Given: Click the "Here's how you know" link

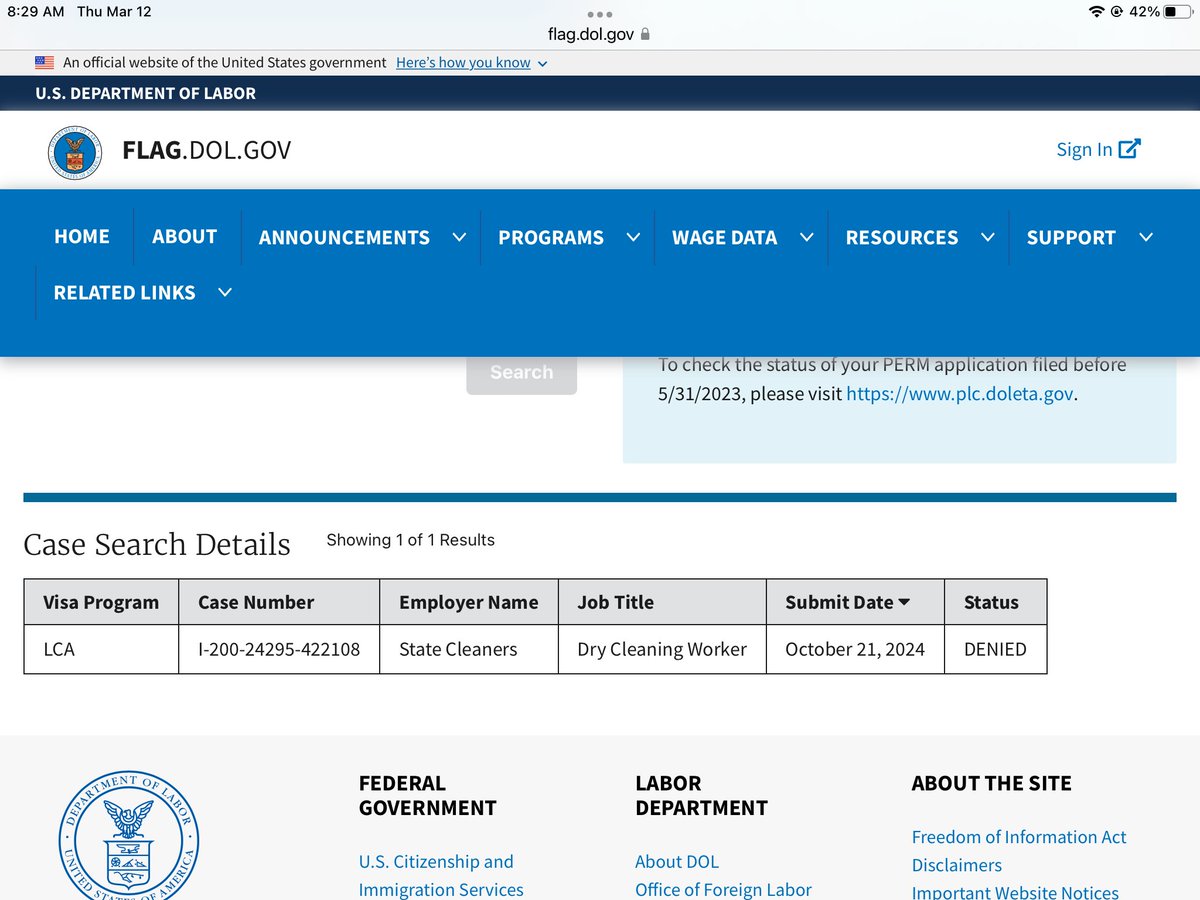Looking at the screenshot, I should [x=463, y=62].
